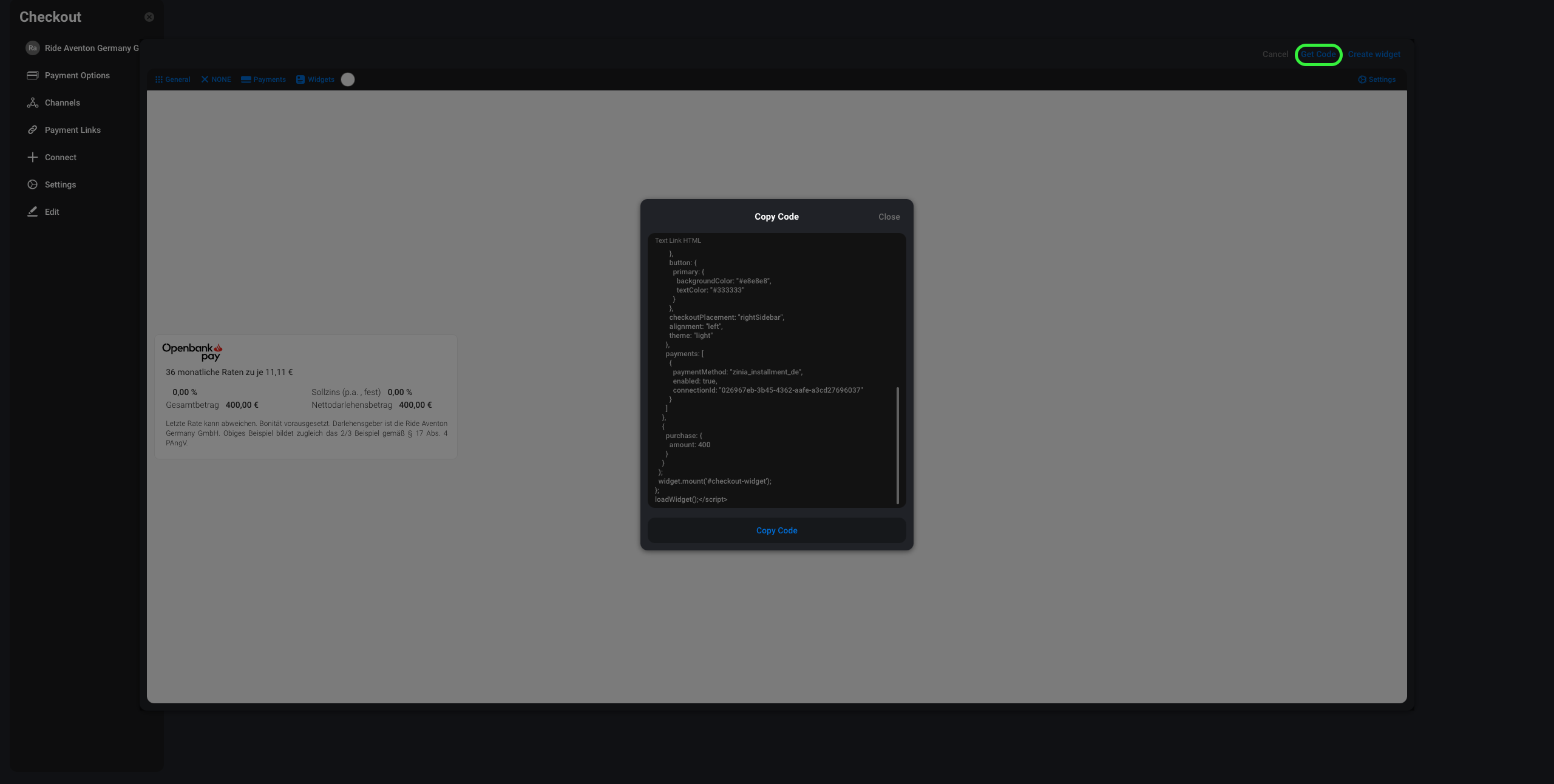The height and width of the screenshot is (784, 1554).
Task: Click the alignment: "left" line
Action: tap(696, 326)
